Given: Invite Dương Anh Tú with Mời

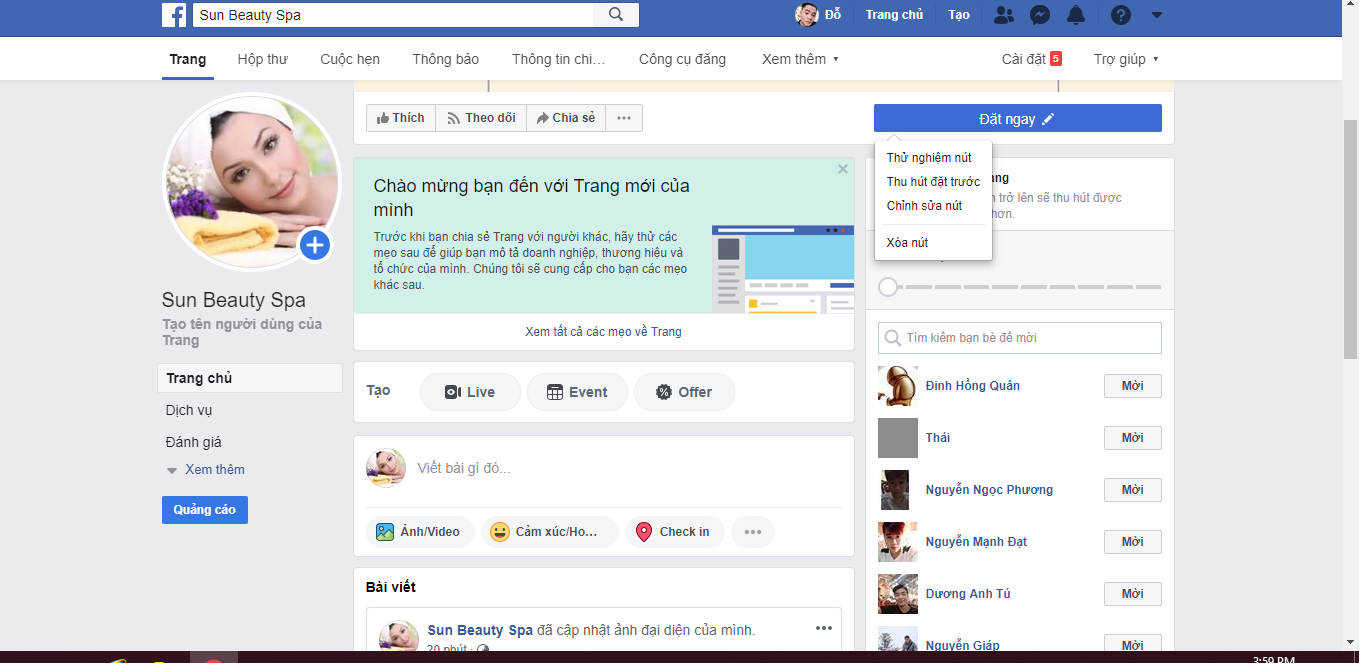Looking at the screenshot, I should 1132,594.
